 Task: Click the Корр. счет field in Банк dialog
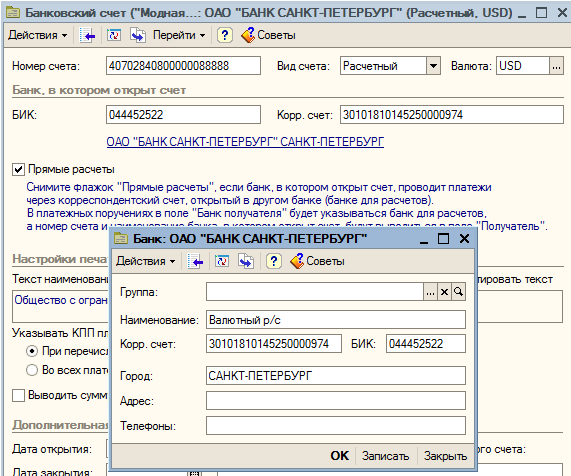point(274,343)
